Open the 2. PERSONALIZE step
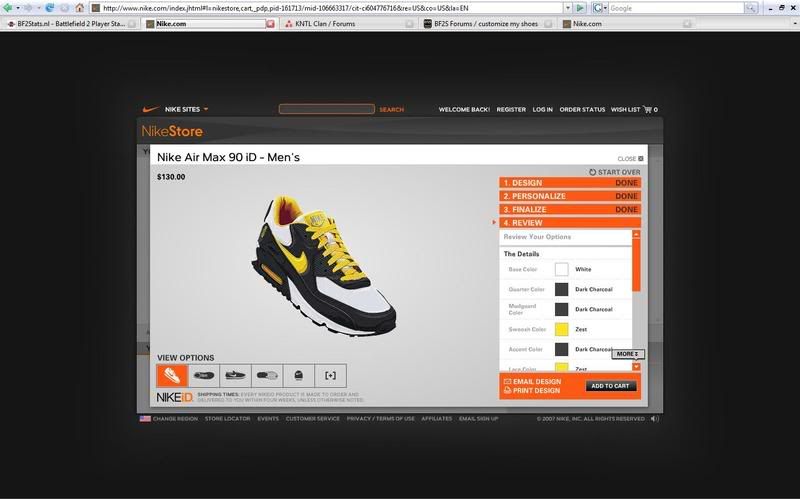The width and height of the screenshot is (800, 500). pos(570,196)
